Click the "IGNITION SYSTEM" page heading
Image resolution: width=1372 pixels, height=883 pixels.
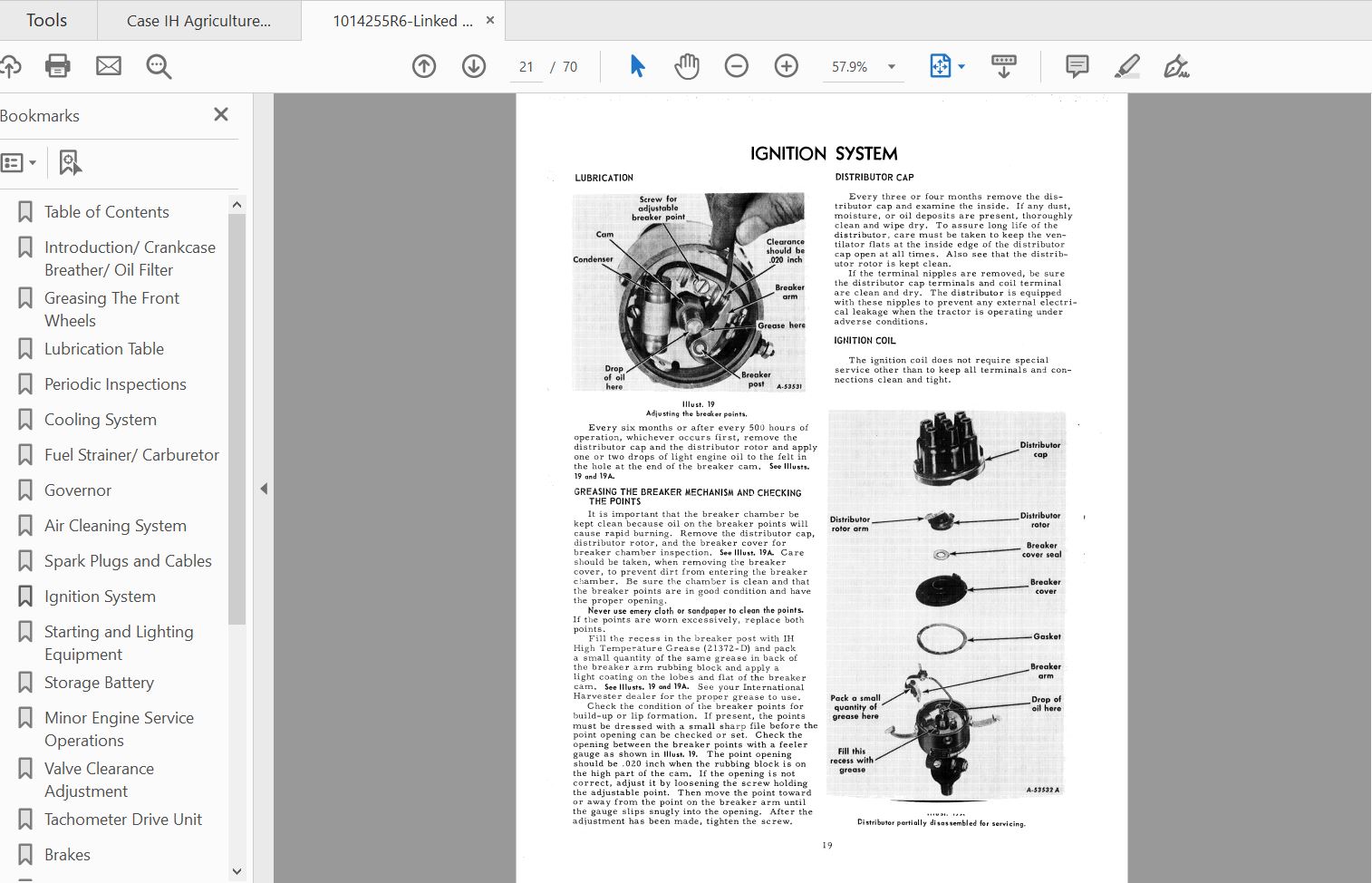click(824, 153)
